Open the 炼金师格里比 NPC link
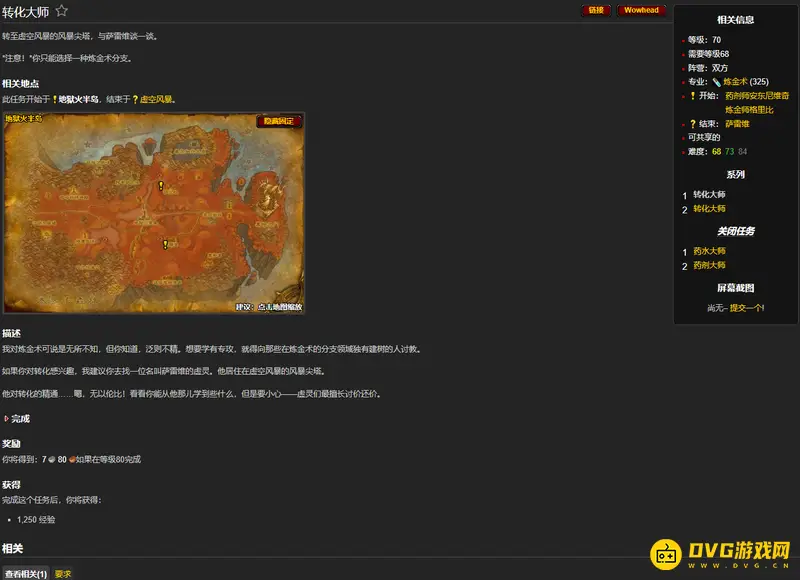The image size is (800, 580). click(x=749, y=110)
